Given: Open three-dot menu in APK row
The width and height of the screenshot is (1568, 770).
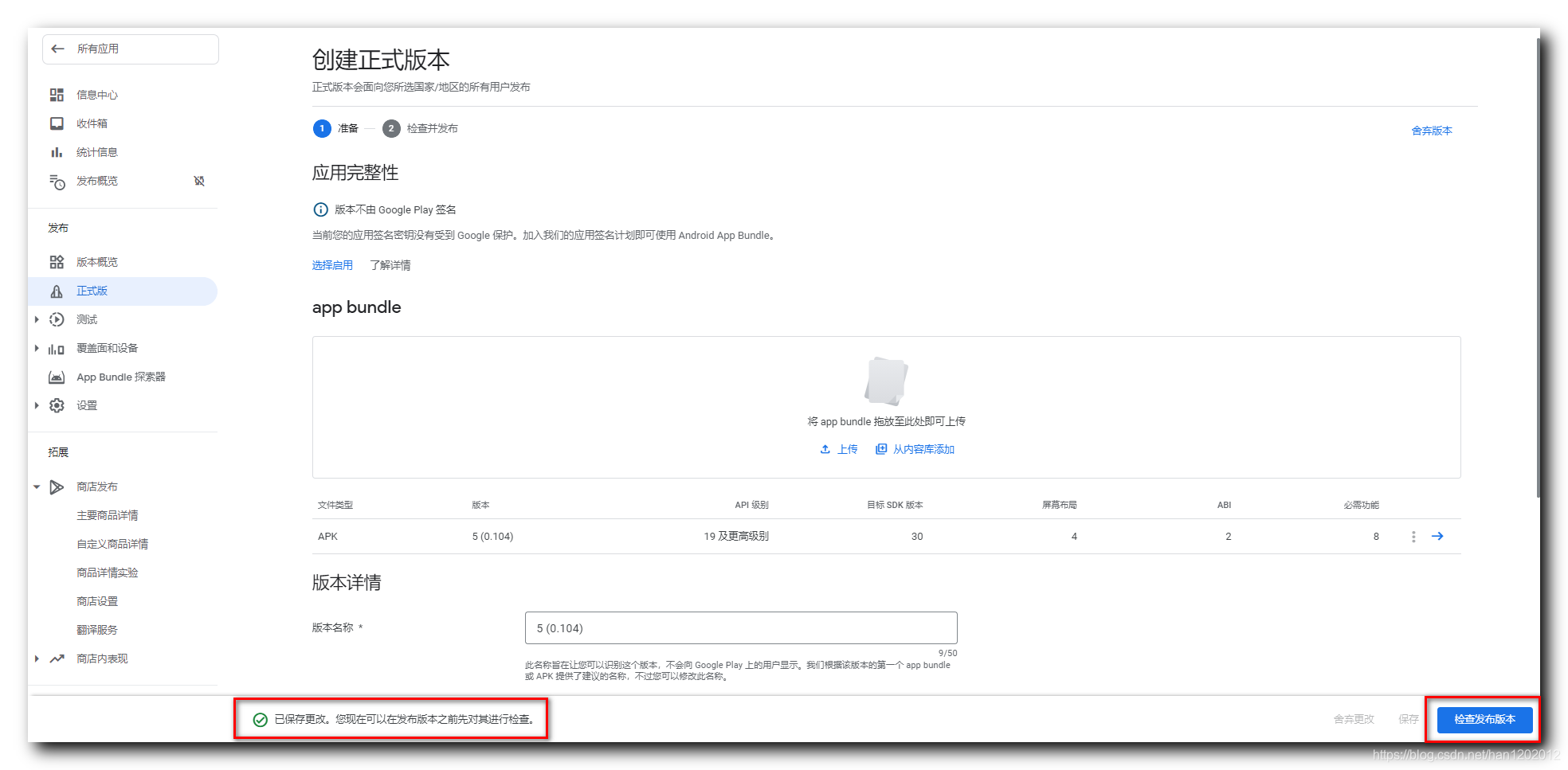Looking at the screenshot, I should coord(1413,537).
